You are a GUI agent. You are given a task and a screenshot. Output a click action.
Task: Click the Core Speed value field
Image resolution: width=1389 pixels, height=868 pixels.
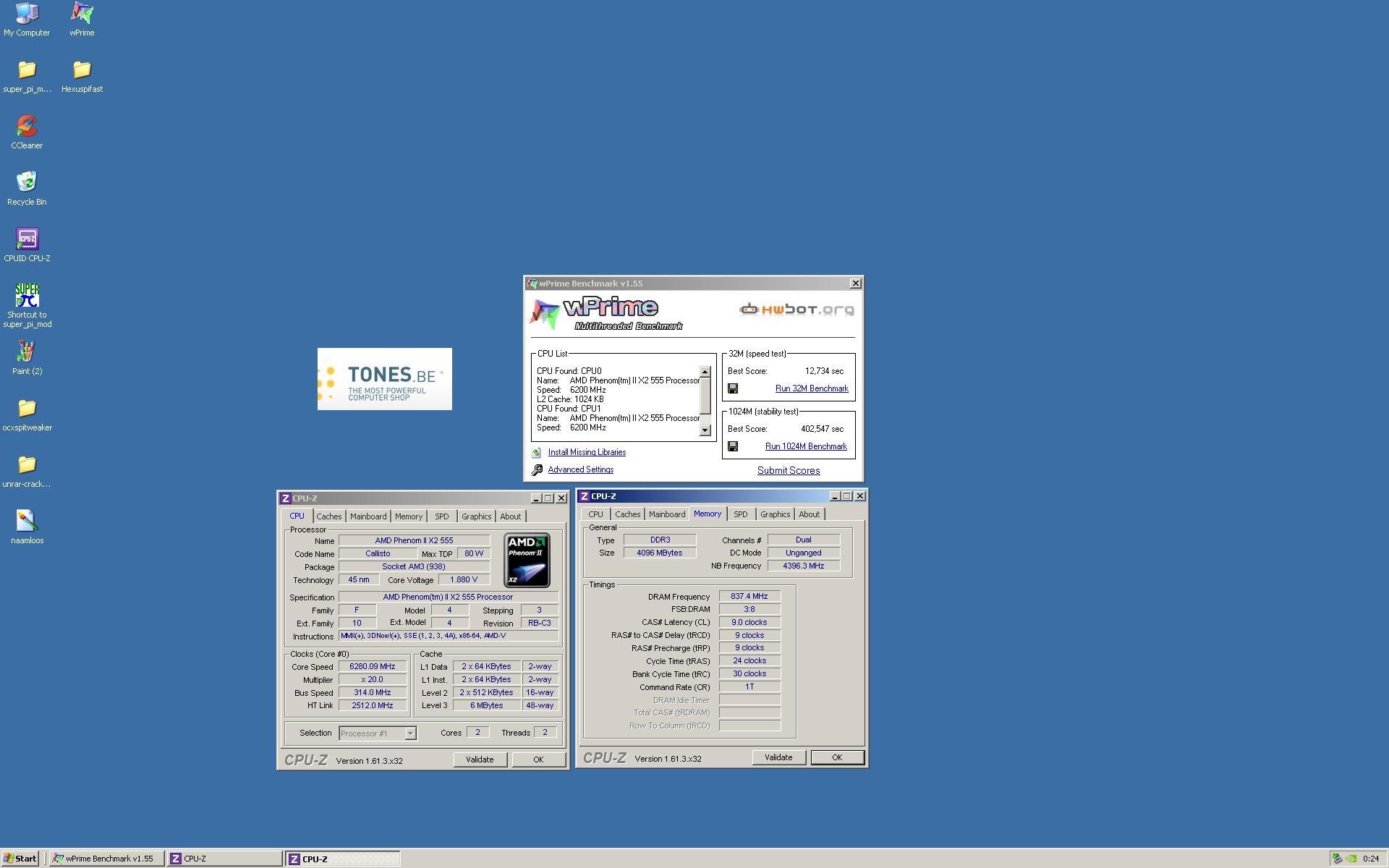(x=373, y=667)
